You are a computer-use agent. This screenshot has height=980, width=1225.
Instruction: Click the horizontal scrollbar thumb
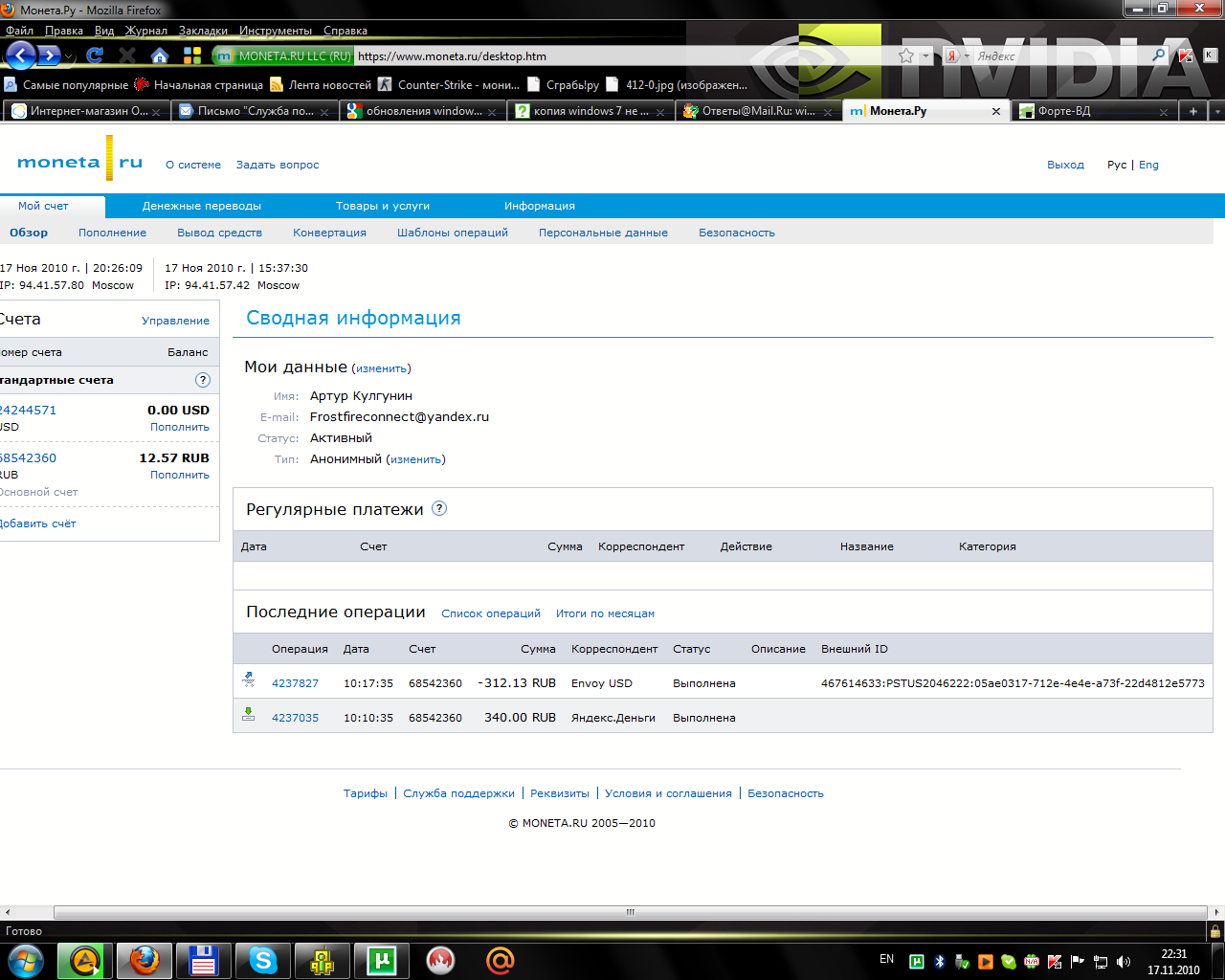click(631, 912)
